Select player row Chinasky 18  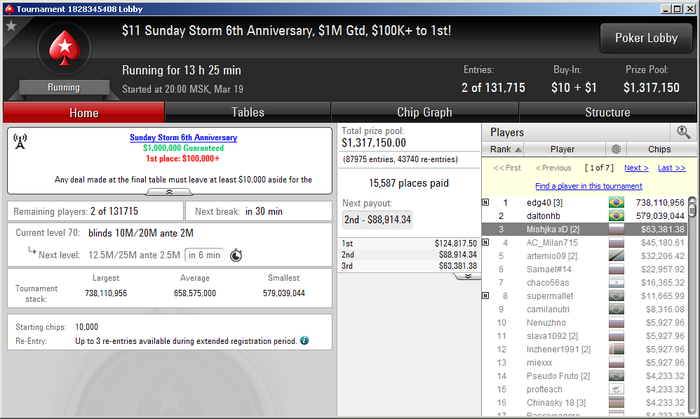point(584,402)
